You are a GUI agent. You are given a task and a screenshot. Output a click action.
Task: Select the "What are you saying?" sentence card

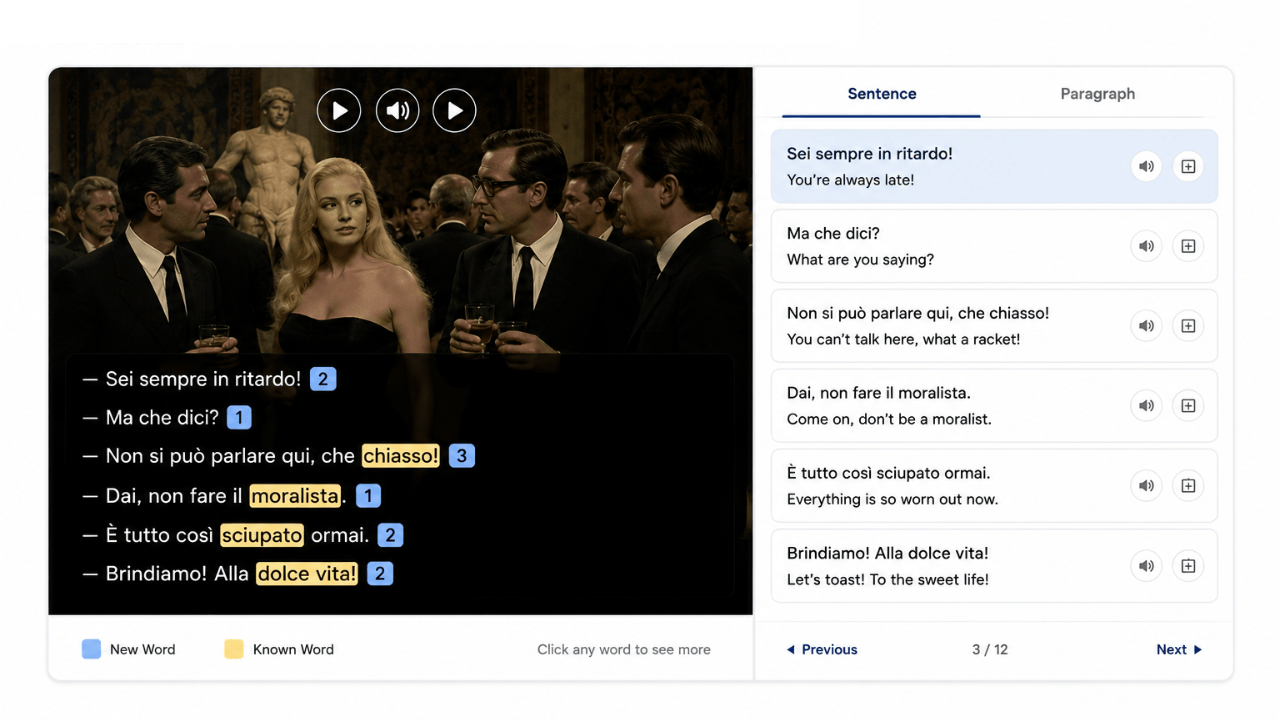(x=994, y=246)
